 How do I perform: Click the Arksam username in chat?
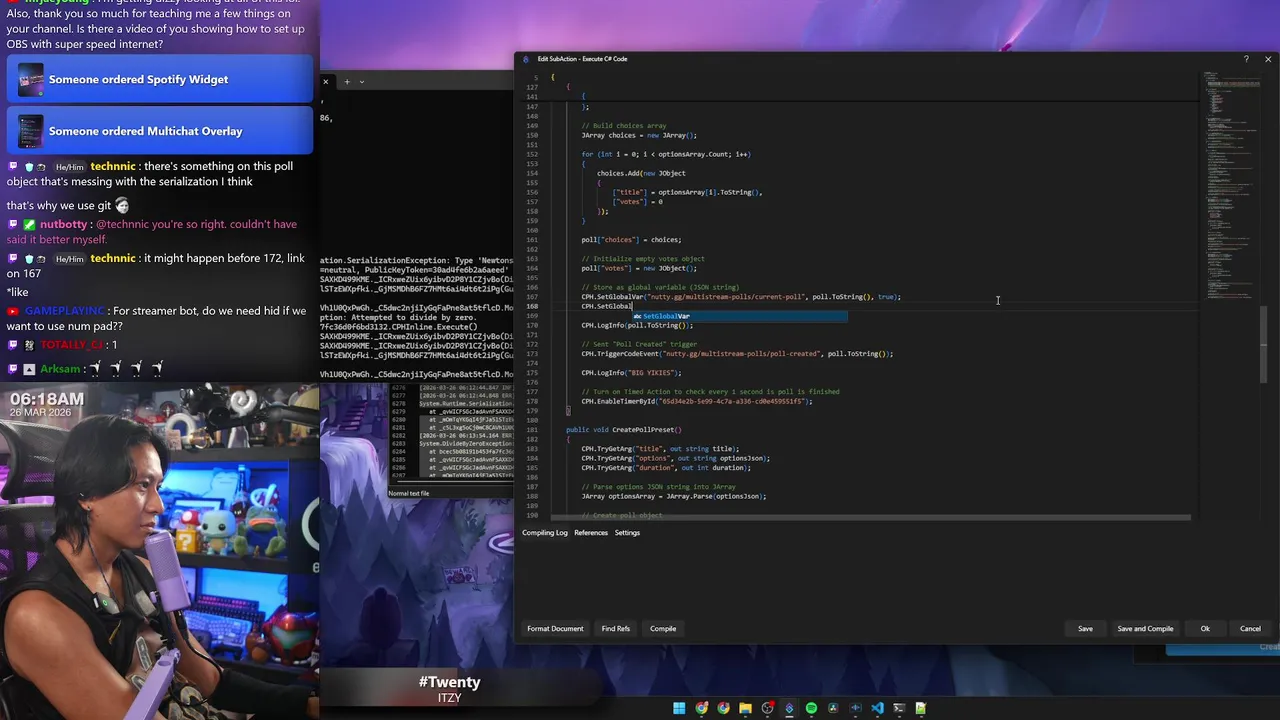61,369
